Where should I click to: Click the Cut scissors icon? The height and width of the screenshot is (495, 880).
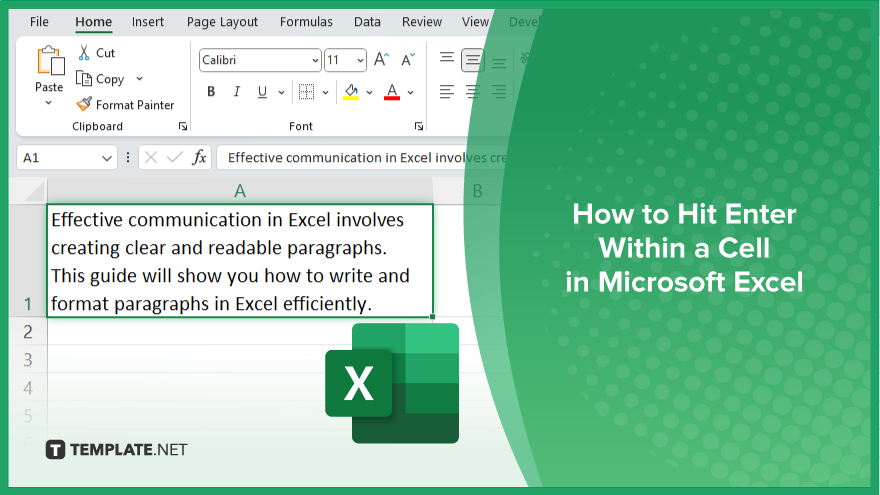(84, 53)
